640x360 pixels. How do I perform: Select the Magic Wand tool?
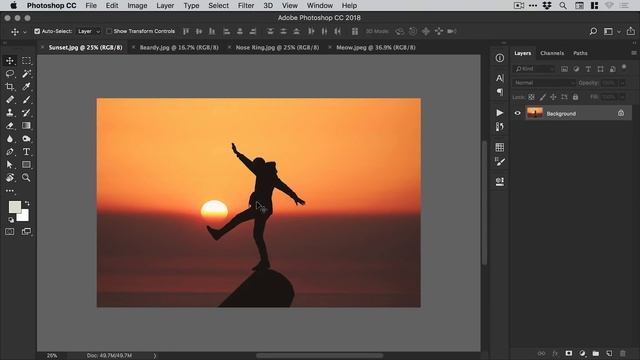(26, 74)
